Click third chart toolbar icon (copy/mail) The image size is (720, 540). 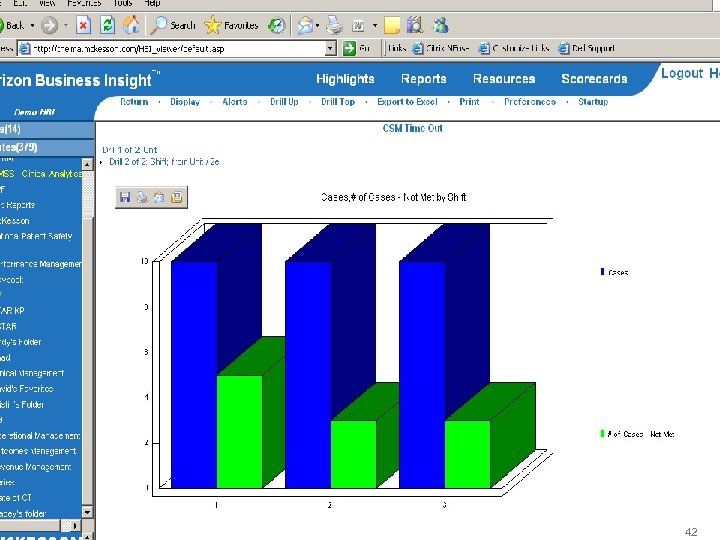pos(159,197)
